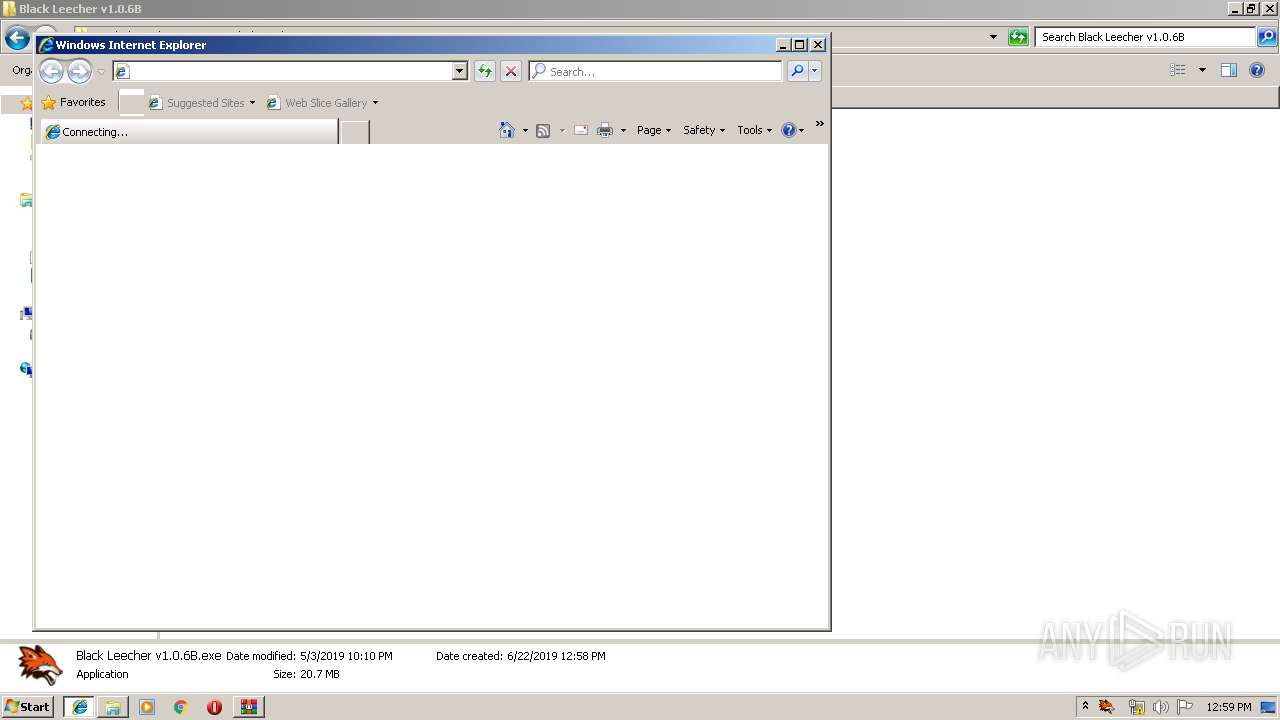The image size is (1280, 720).
Task: Select the Connecting... tab
Action: pyautogui.click(x=190, y=132)
